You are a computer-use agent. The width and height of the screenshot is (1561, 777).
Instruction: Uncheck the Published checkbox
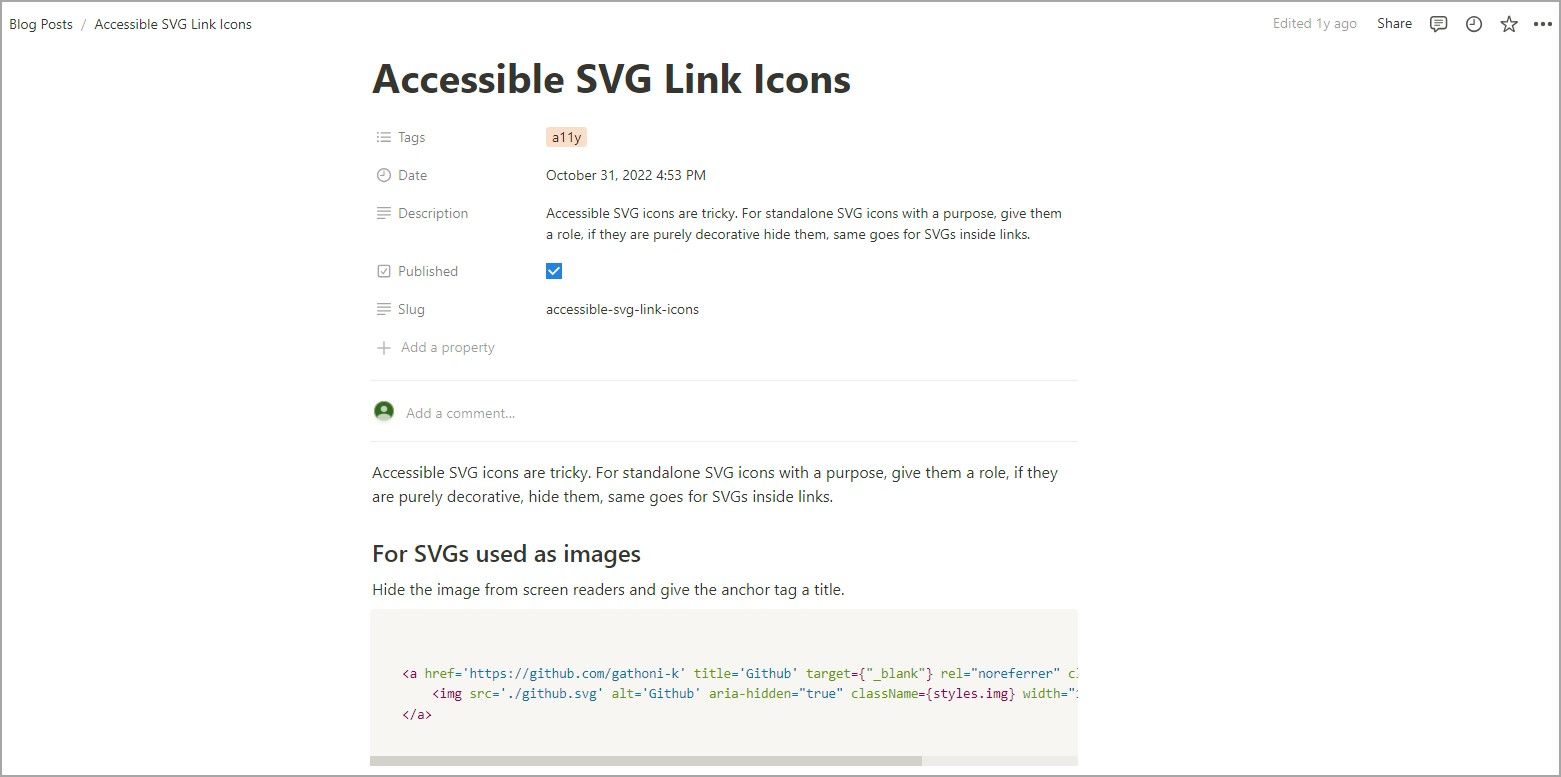554,270
